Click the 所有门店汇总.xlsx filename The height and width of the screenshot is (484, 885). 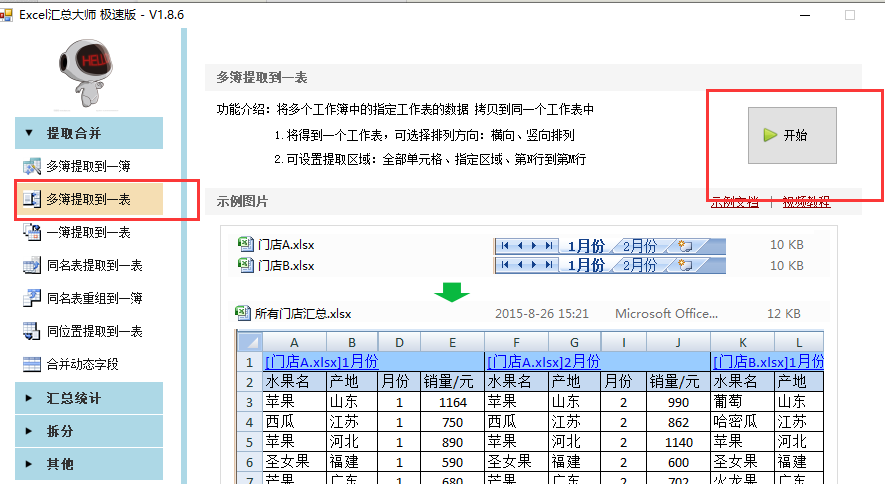click(x=303, y=314)
